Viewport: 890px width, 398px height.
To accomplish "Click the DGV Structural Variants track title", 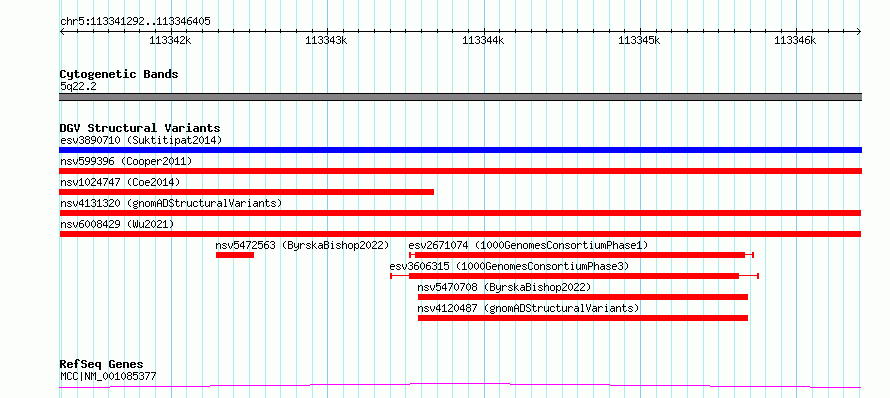I will coord(140,128).
